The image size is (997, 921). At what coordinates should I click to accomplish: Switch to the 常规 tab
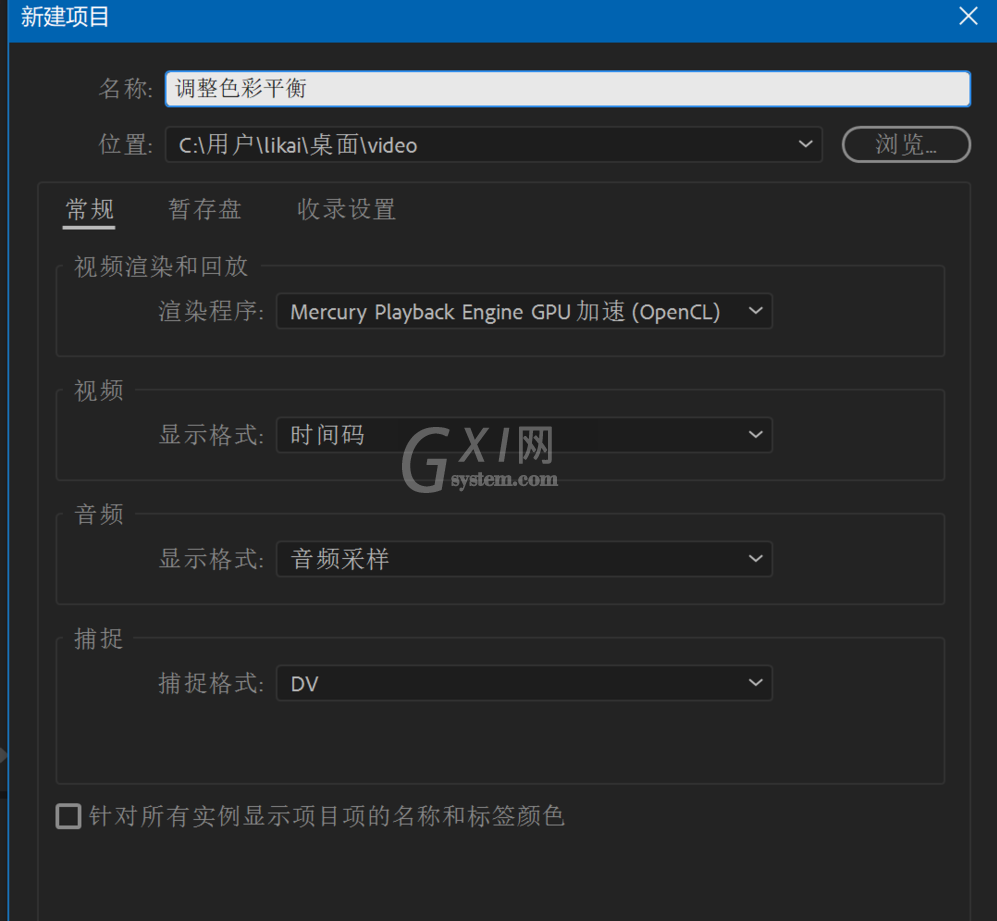point(90,210)
